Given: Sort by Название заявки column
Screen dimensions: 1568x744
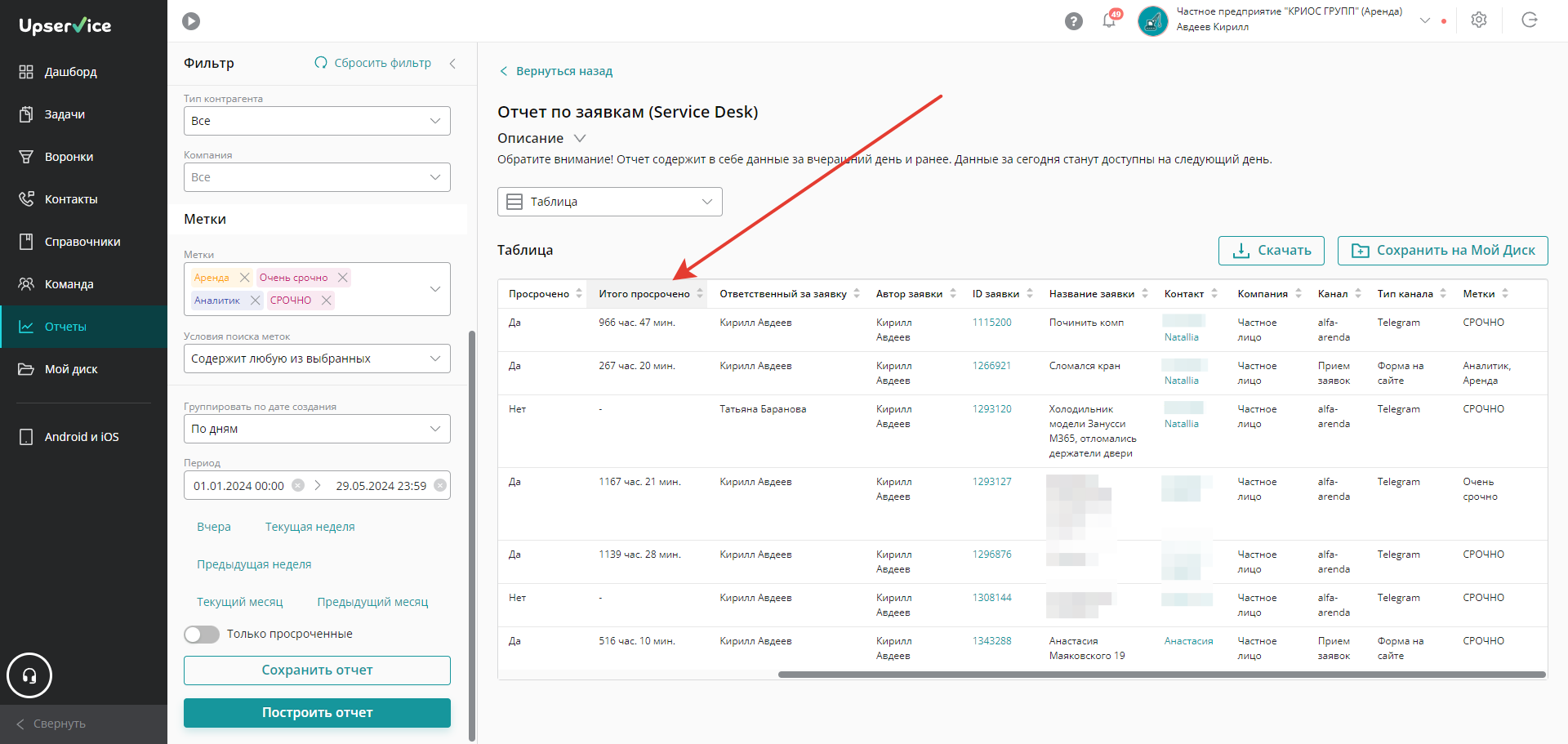Looking at the screenshot, I should pyautogui.click(x=1145, y=293).
